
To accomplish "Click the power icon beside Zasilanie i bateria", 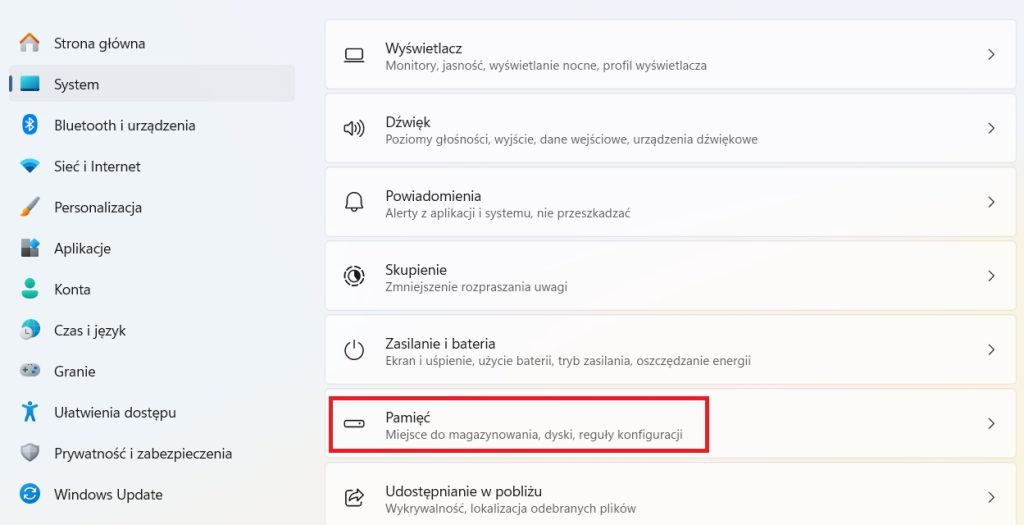I will click(x=354, y=350).
